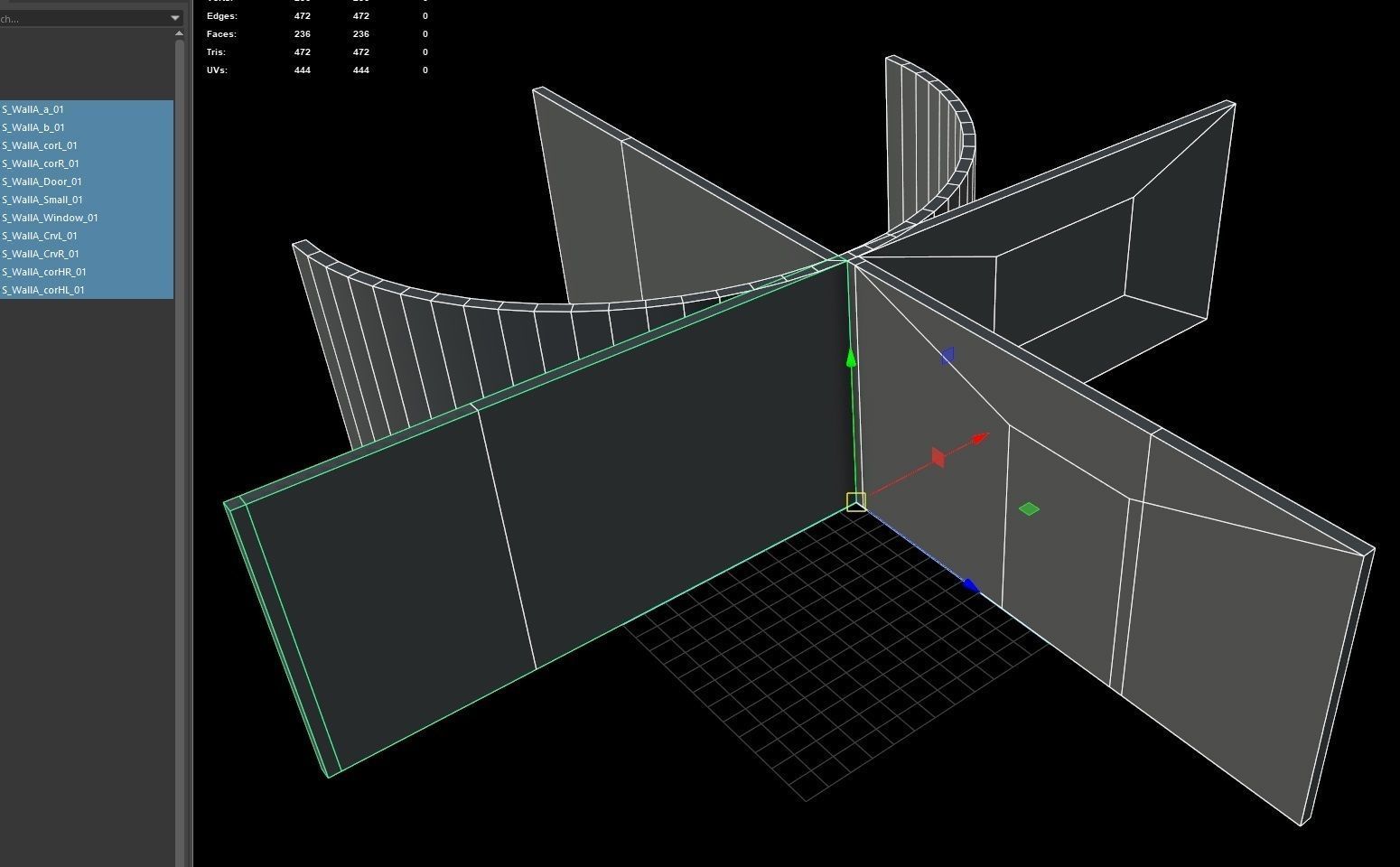
Task: Click the outliner scrollbar up arrow
Action: coord(179,33)
